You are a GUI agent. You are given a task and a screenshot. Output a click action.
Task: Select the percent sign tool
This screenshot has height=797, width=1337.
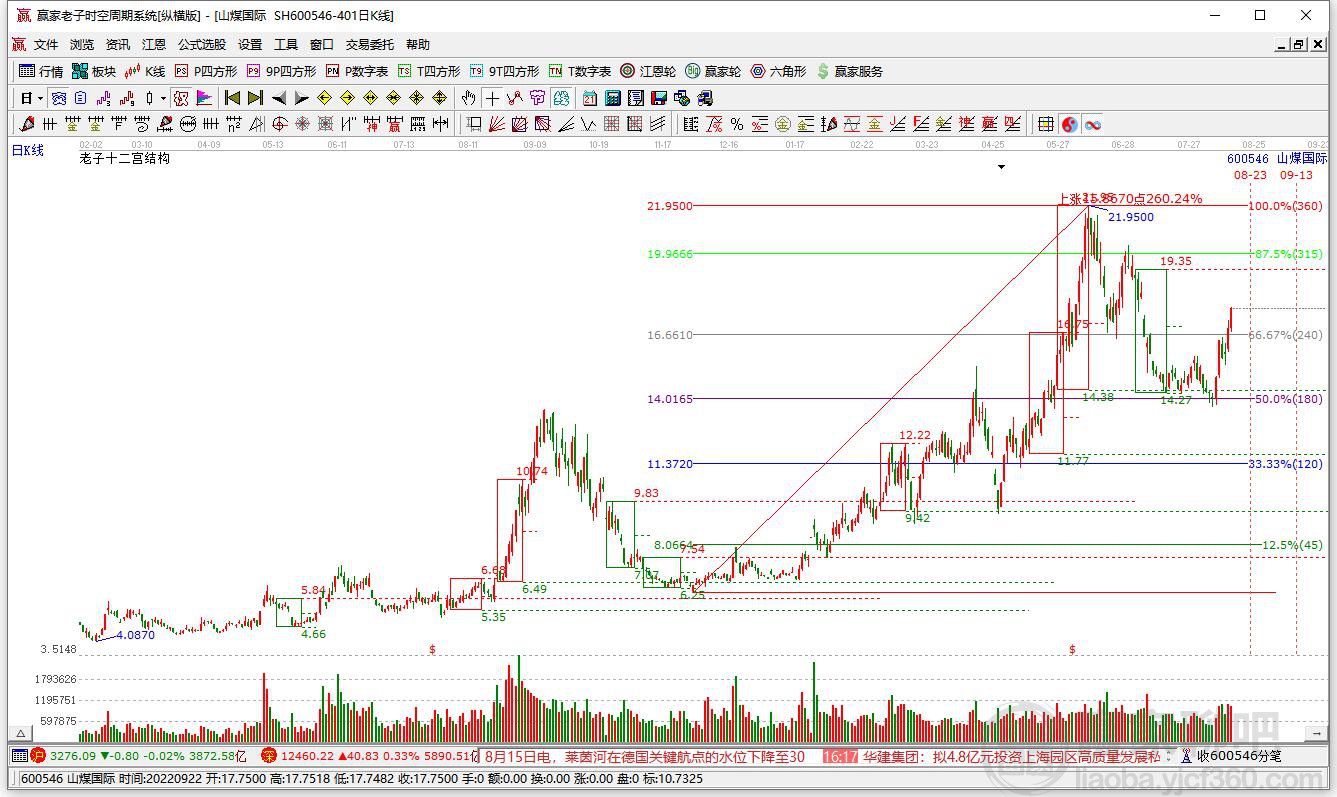point(737,124)
